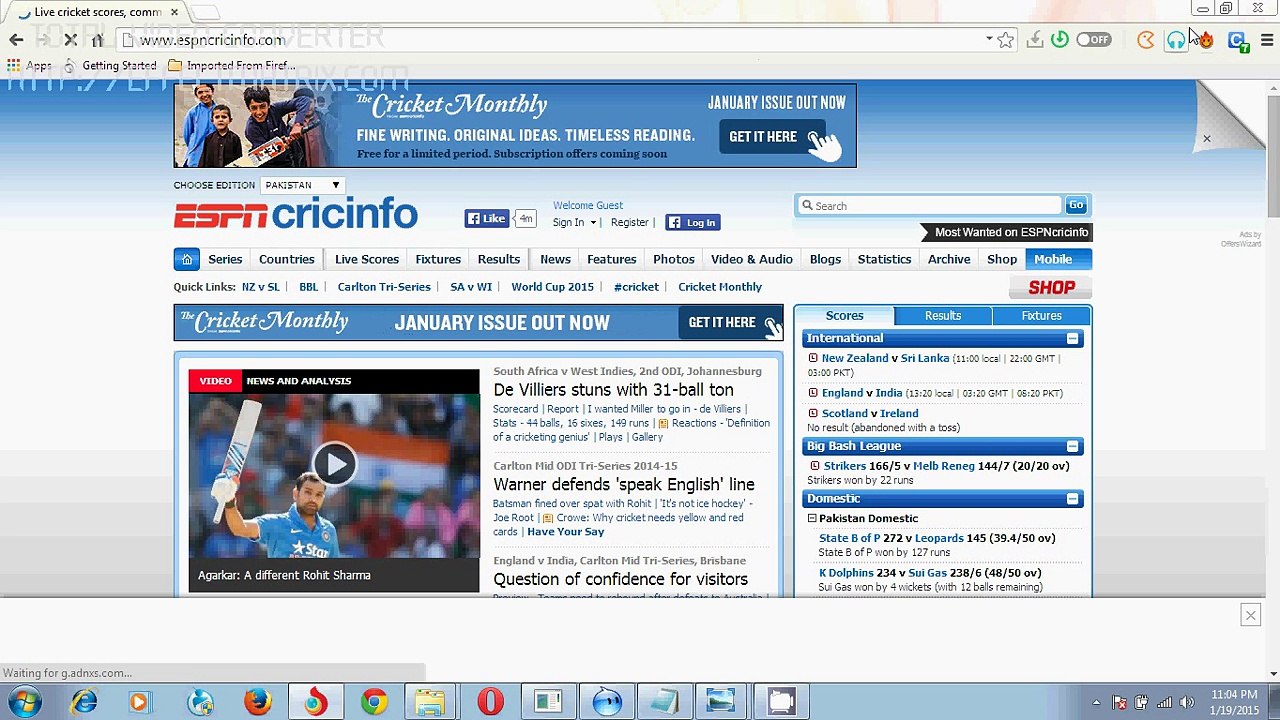Screen dimensions: 1280x720
Task: Open the World Cup 2015 quick link
Action: tap(553, 287)
